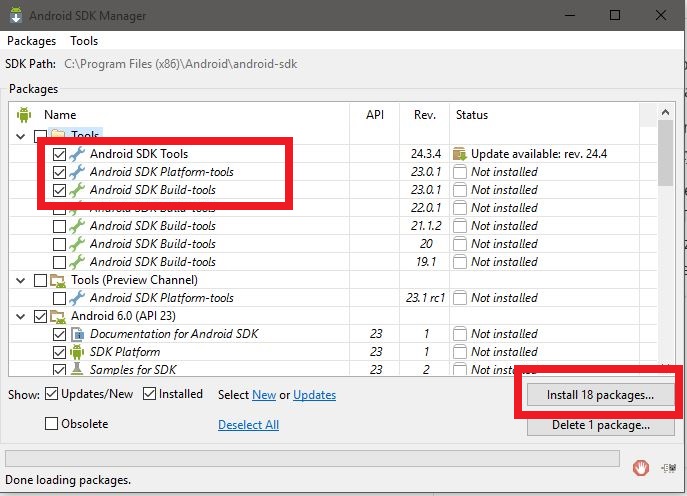The height and width of the screenshot is (496, 687).
Task: Check the Tools (Preview Channel) checkbox
Action: 40,280
